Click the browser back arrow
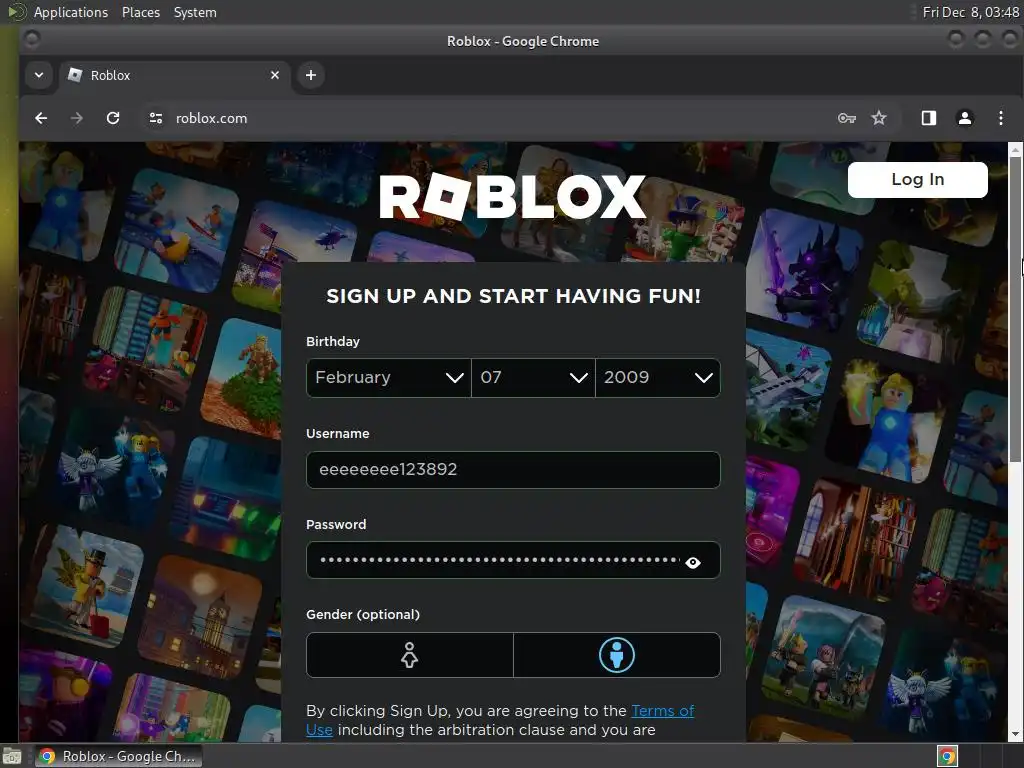Screen dimensions: 1024x768 41,118
